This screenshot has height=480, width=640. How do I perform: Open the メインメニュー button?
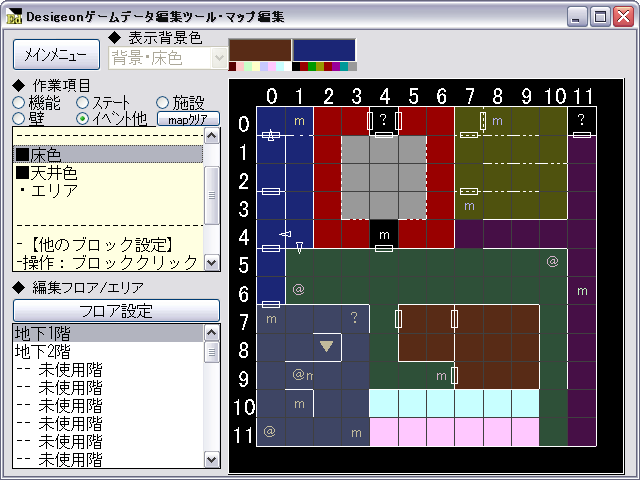pyautogui.click(x=56, y=54)
